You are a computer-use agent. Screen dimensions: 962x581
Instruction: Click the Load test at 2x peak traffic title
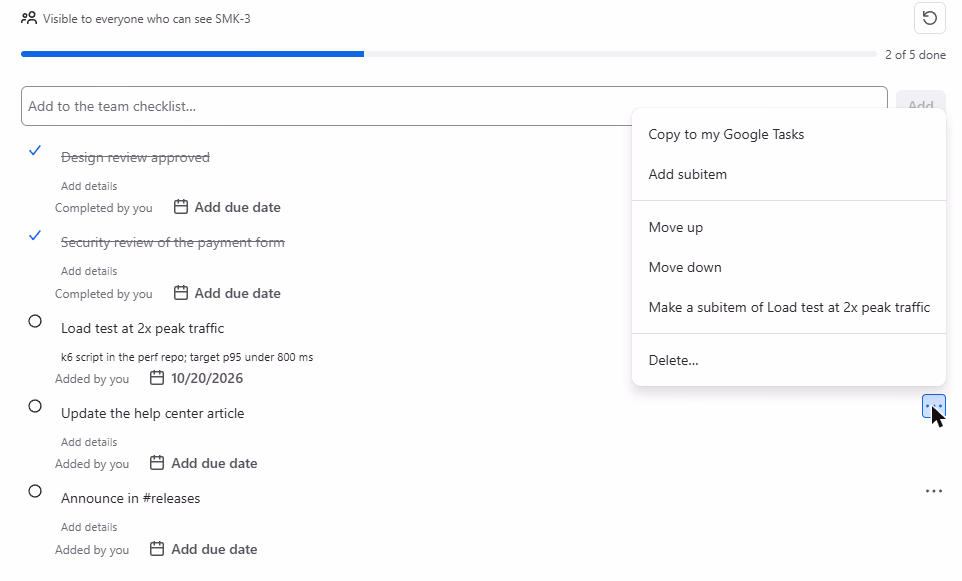(x=142, y=328)
